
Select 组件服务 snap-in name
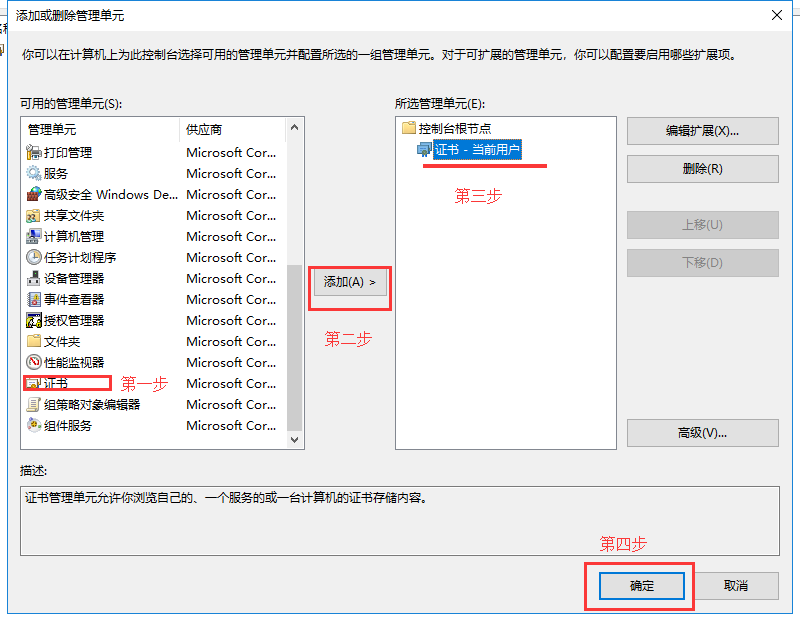tap(68, 425)
